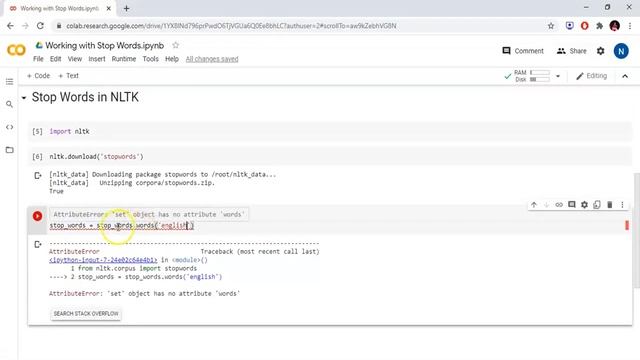The image size is (640, 360).
Task: Click the Disk usage bar
Action: (x=540, y=80)
